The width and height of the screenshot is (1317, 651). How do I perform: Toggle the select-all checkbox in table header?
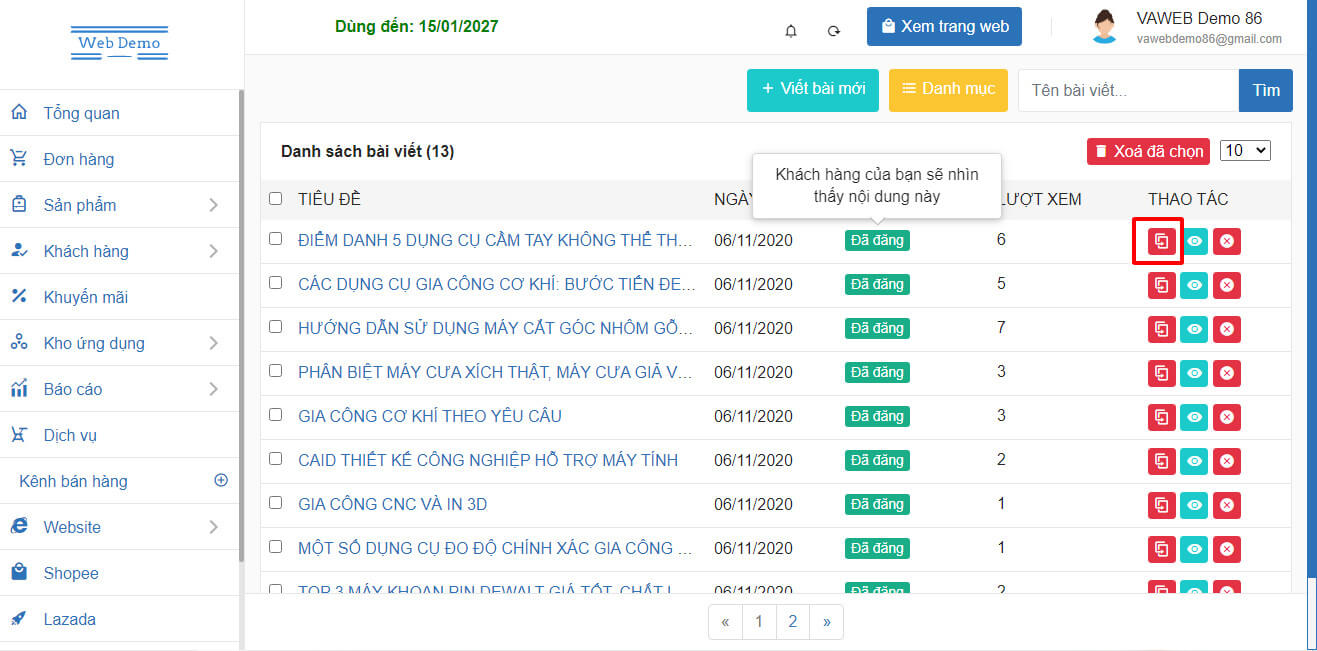point(276,199)
